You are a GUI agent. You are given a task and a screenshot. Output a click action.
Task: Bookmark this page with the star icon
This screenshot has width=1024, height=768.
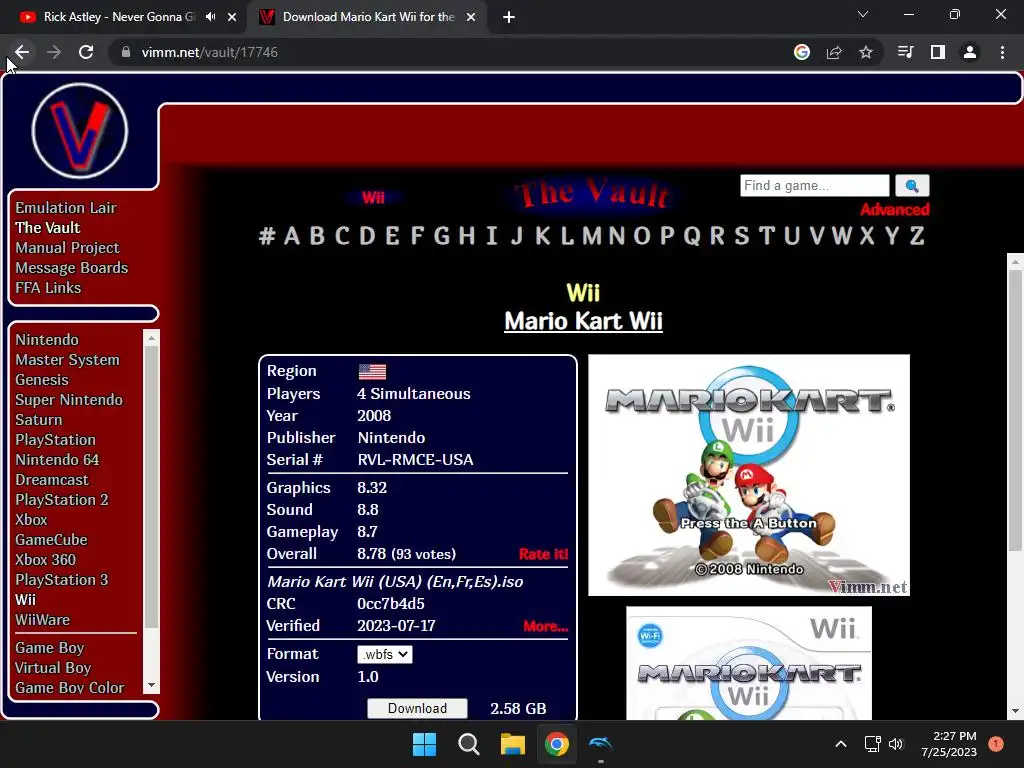(866, 52)
